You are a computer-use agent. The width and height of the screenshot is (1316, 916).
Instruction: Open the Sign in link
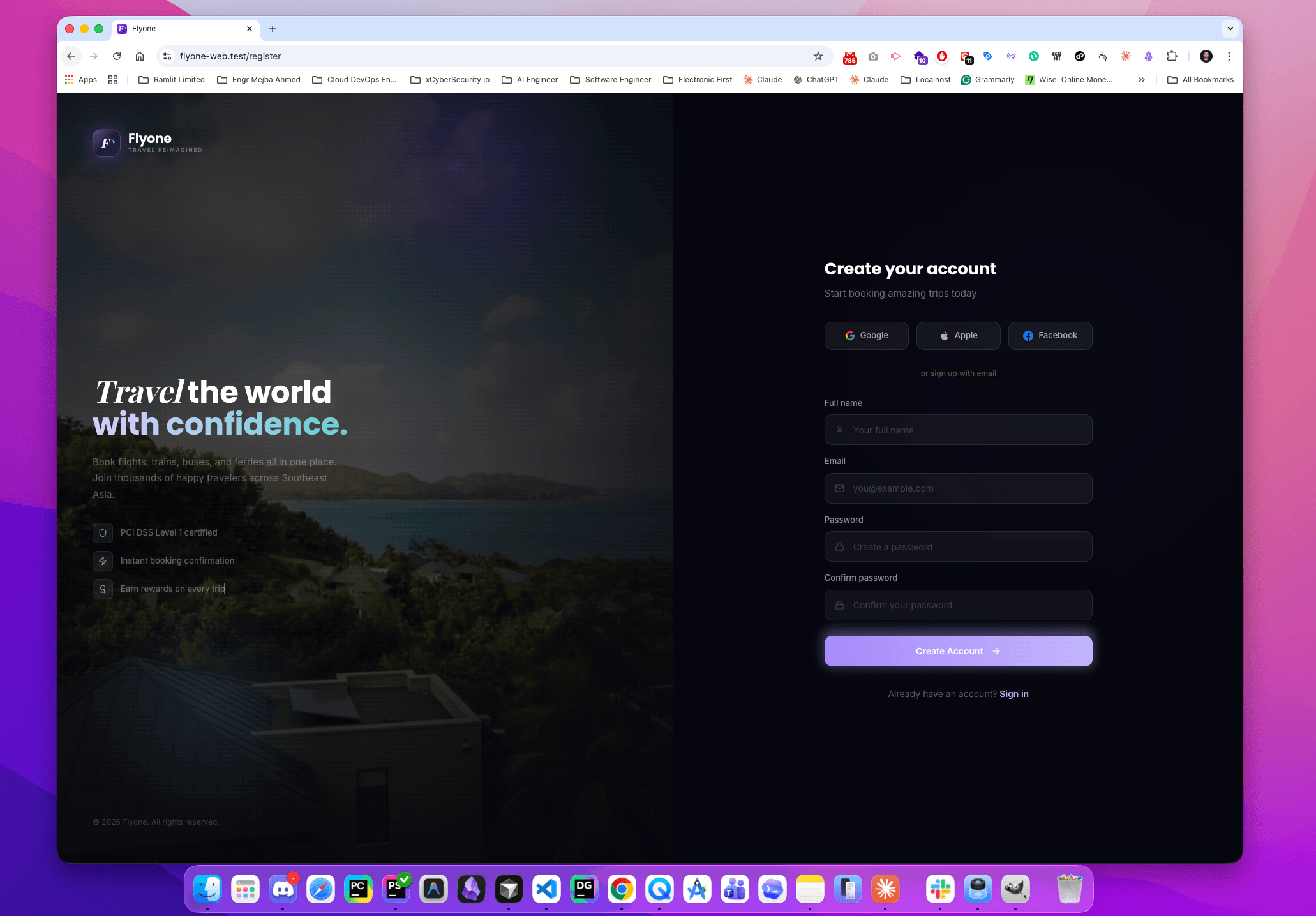click(x=1013, y=694)
